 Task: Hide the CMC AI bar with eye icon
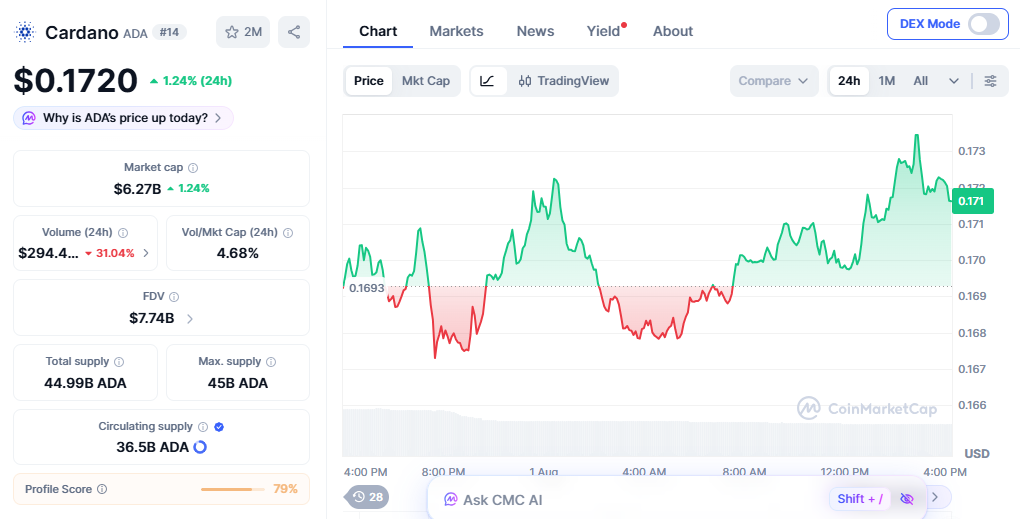907,499
